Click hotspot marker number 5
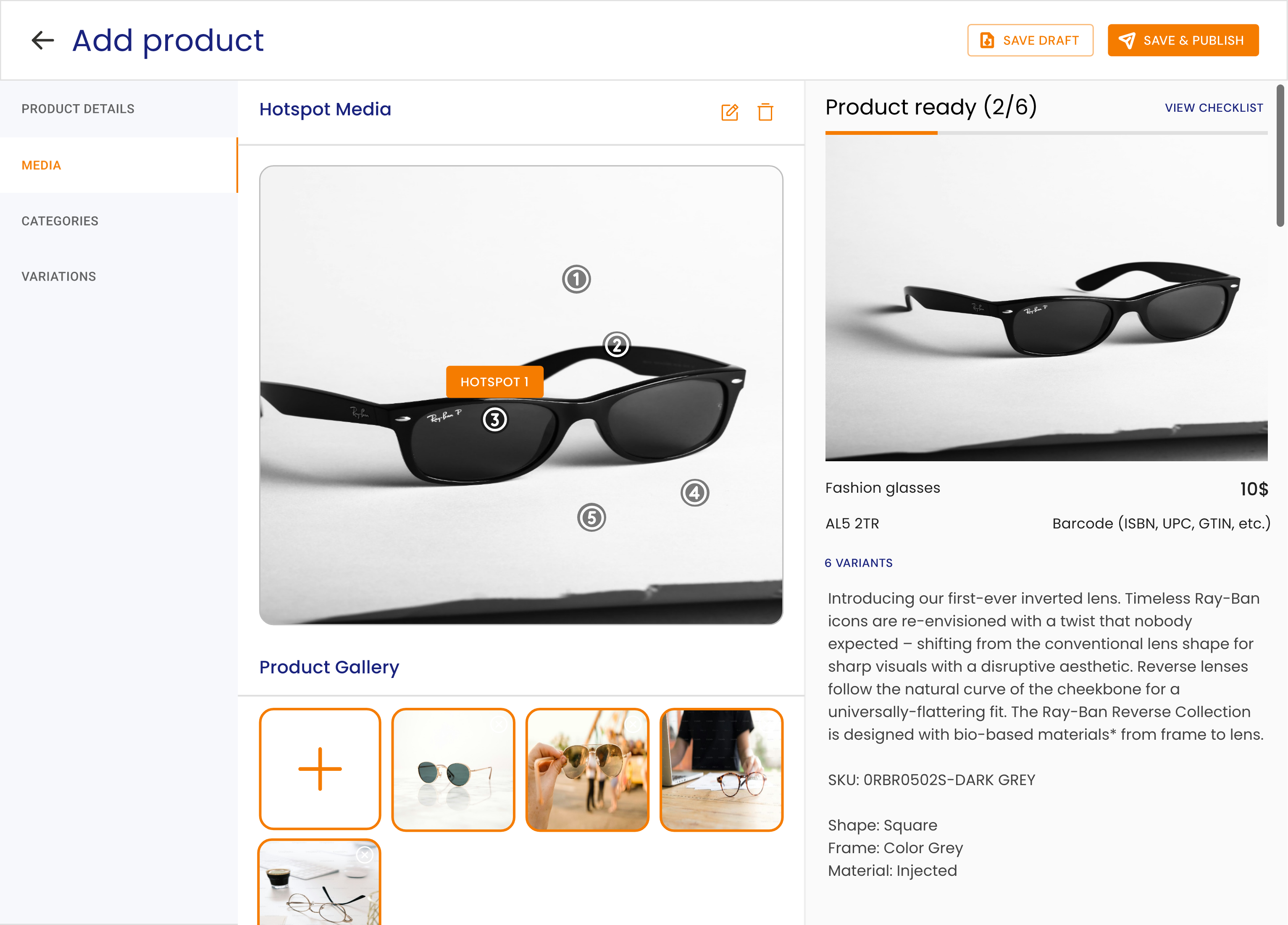This screenshot has height=925, width=1288. point(591,517)
